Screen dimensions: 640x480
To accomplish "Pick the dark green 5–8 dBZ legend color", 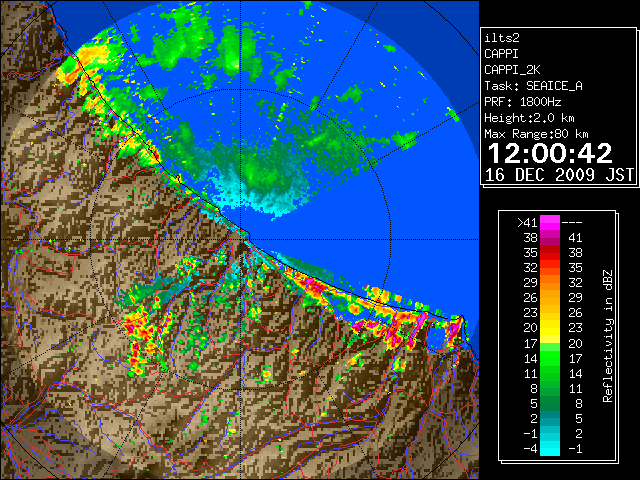I will [x=550, y=403].
